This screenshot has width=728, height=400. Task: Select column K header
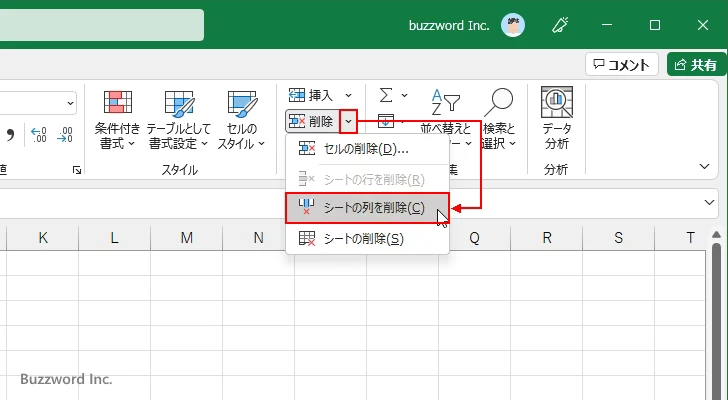click(x=43, y=238)
